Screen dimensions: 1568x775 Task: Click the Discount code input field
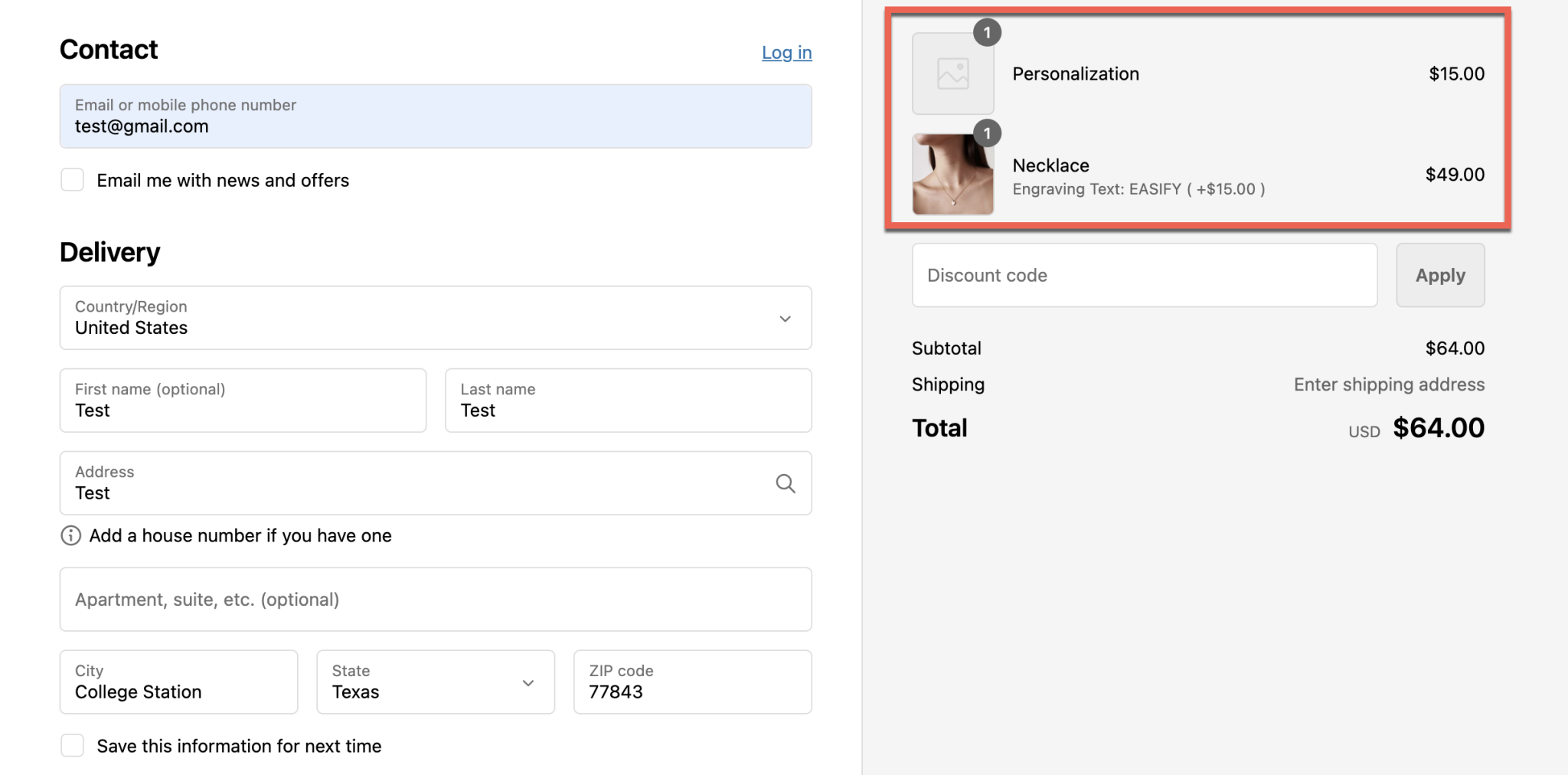[x=1144, y=275]
